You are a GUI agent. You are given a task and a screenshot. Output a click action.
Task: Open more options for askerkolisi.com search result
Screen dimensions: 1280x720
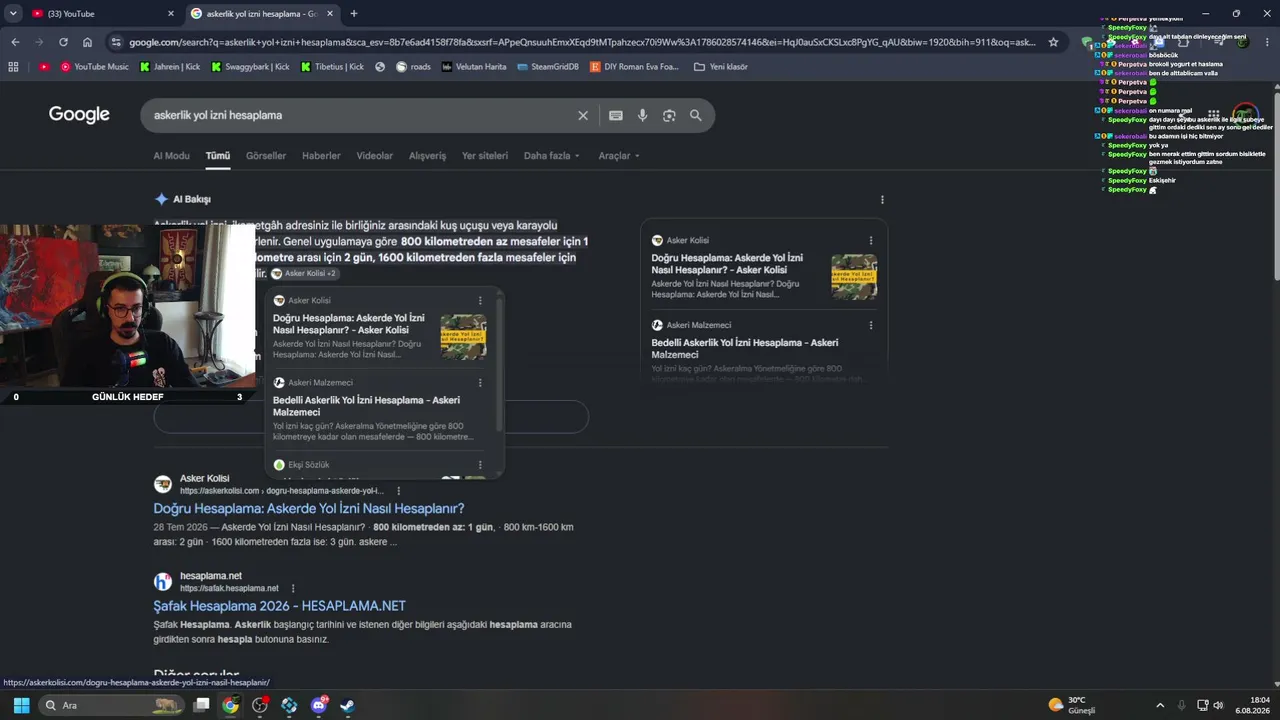pyautogui.click(x=398, y=491)
